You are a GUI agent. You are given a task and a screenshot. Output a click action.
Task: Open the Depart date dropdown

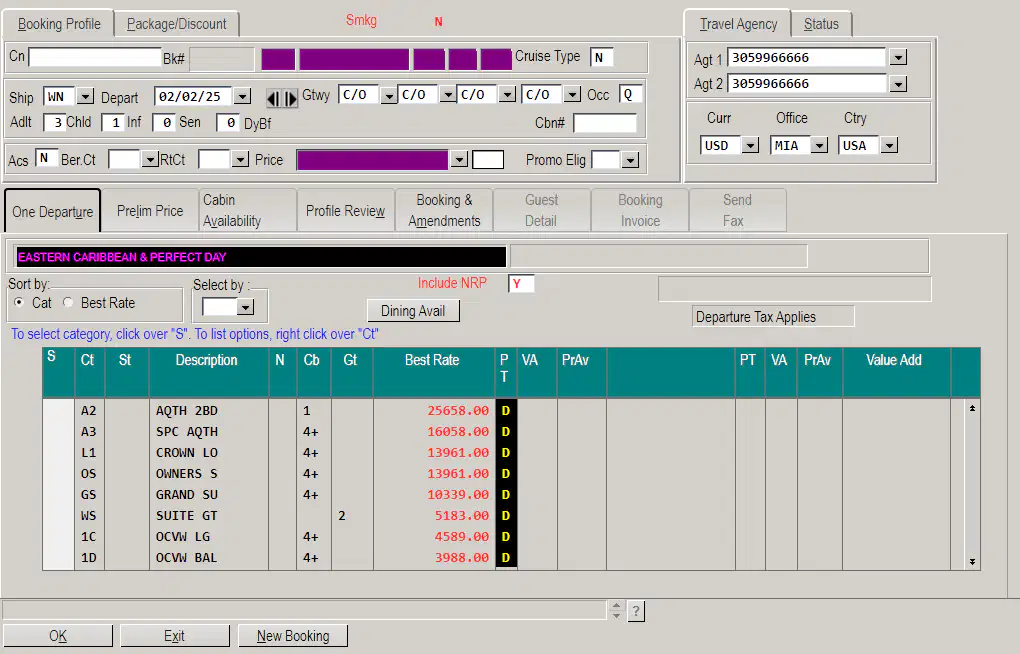click(x=242, y=96)
